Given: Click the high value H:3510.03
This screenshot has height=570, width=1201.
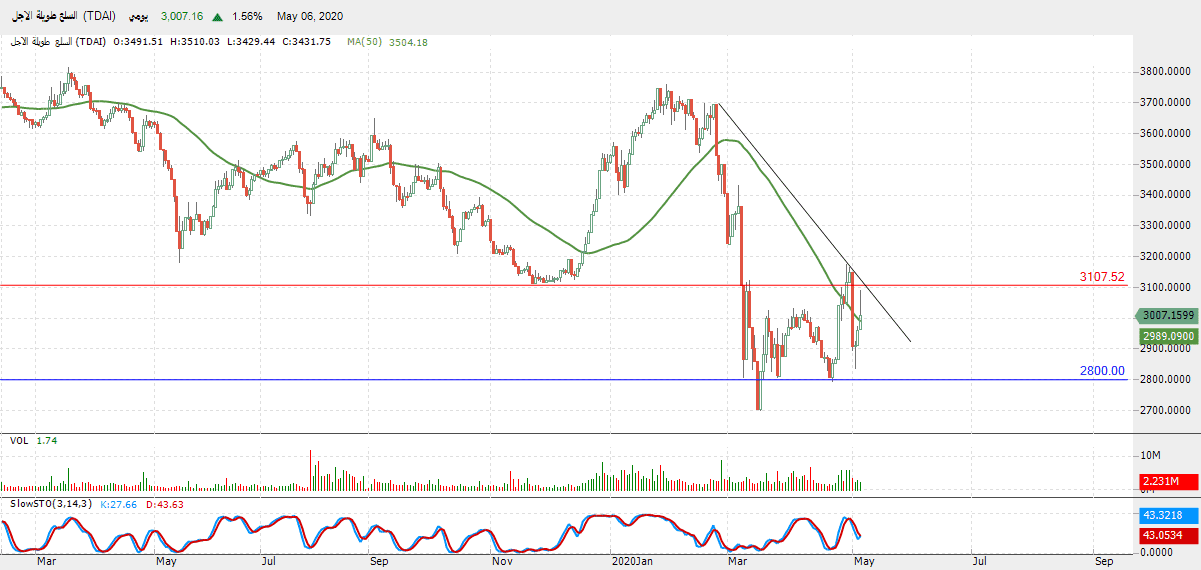Looking at the screenshot, I should 196,42.
